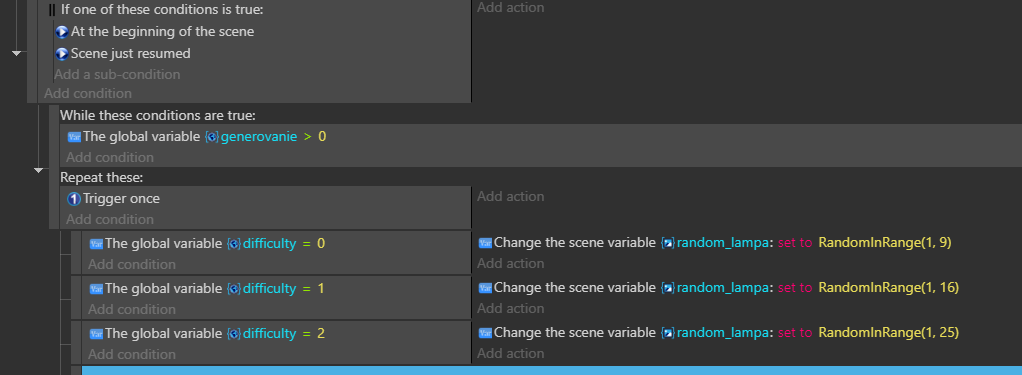Click 'Add action' next to Trigger once
This screenshot has height=375, width=1022.
[x=510, y=196]
